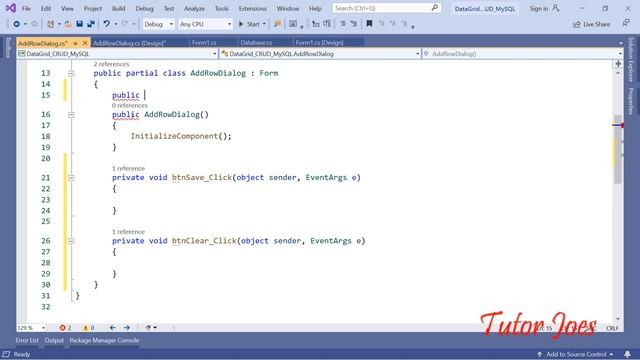Click the green Start debugging button

point(249,24)
